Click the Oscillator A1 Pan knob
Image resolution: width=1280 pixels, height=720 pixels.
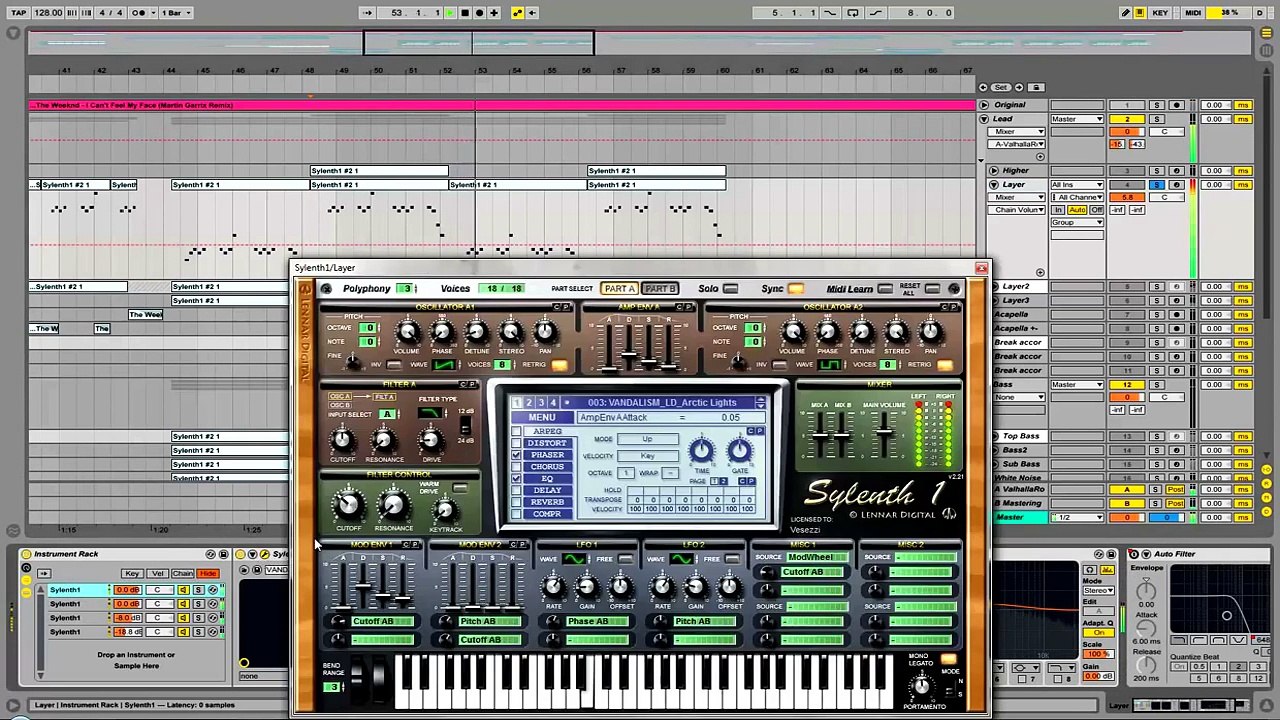tap(545, 333)
